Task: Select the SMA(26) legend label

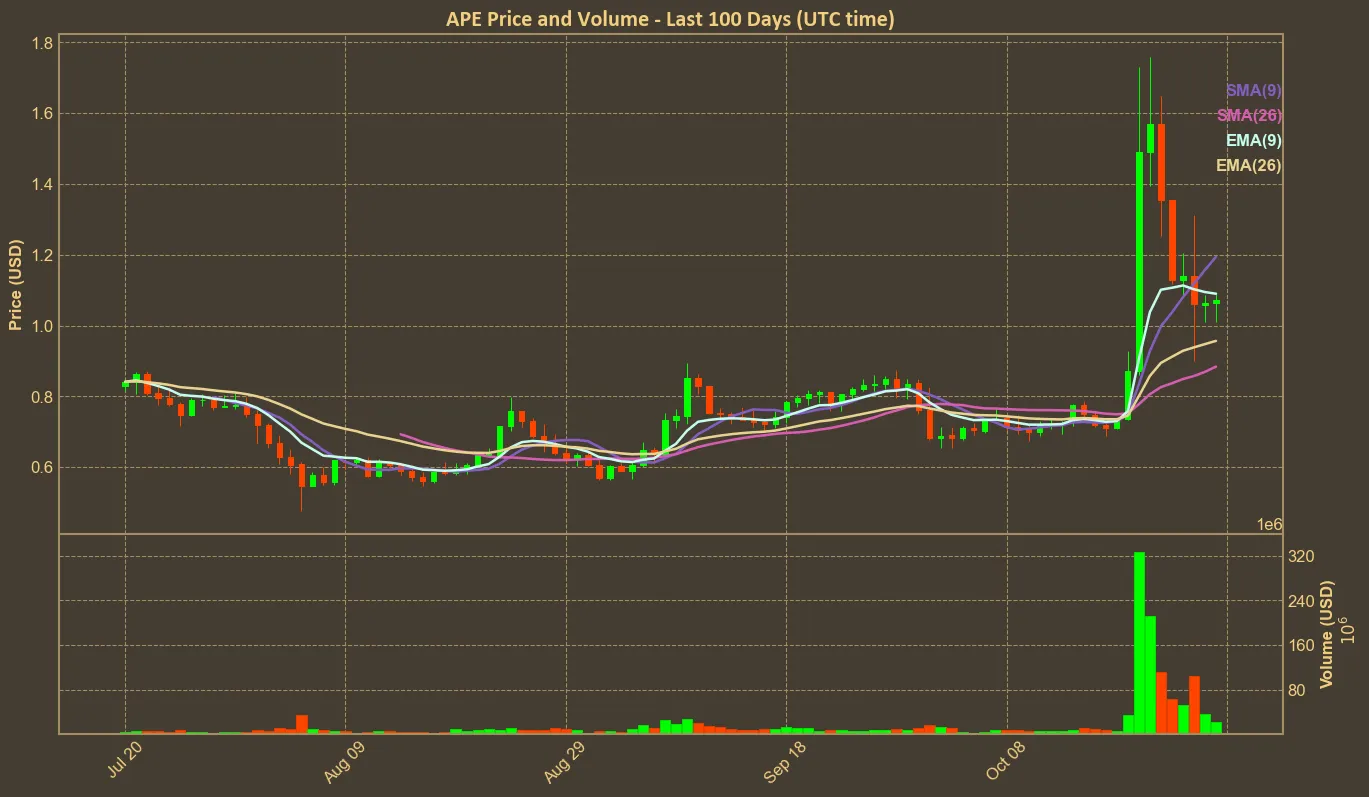Action: pyautogui.click(x=1249, y=115)
